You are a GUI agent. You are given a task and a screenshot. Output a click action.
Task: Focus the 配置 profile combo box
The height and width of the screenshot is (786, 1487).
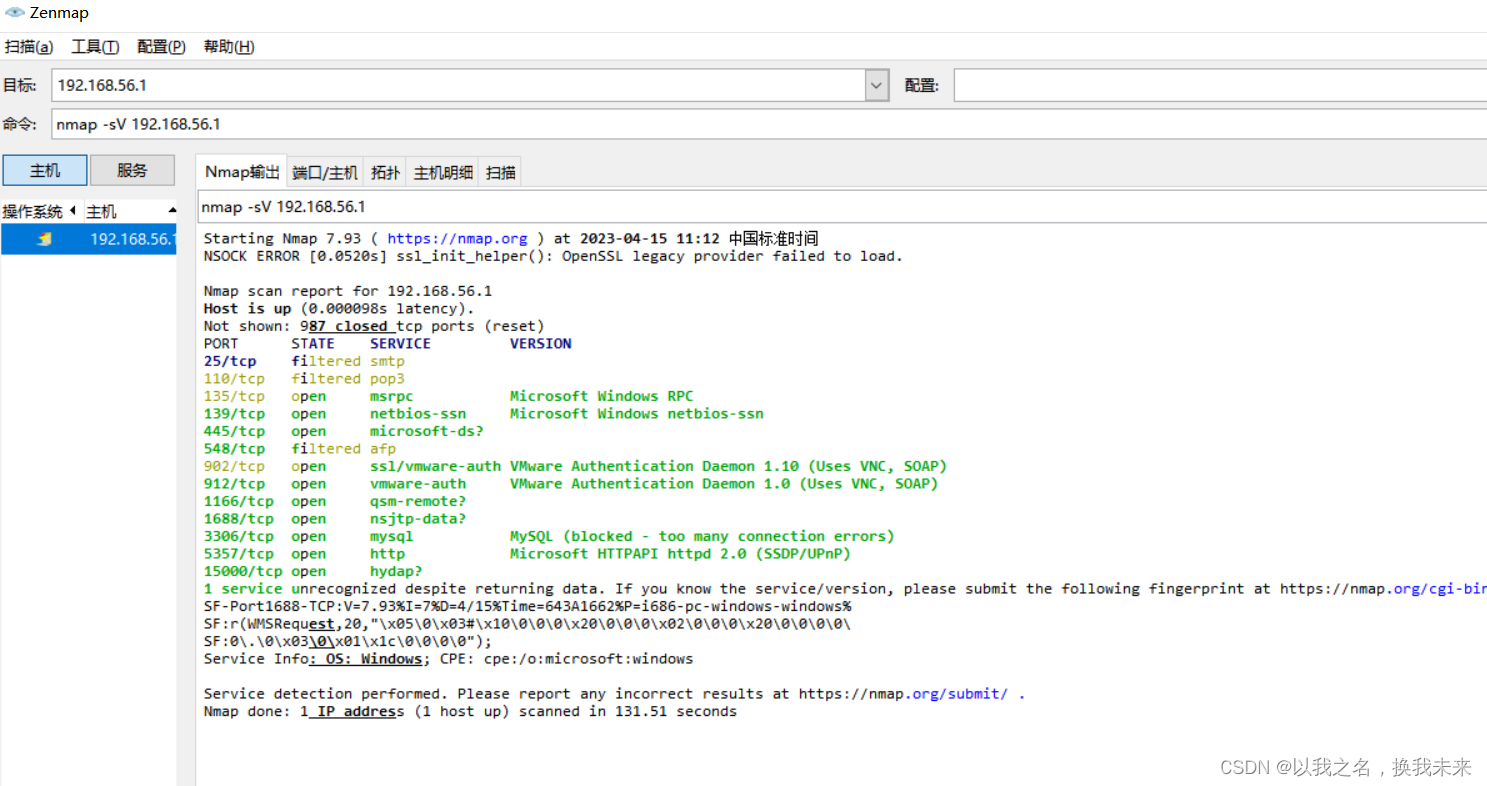click(x=1220, y=86)
